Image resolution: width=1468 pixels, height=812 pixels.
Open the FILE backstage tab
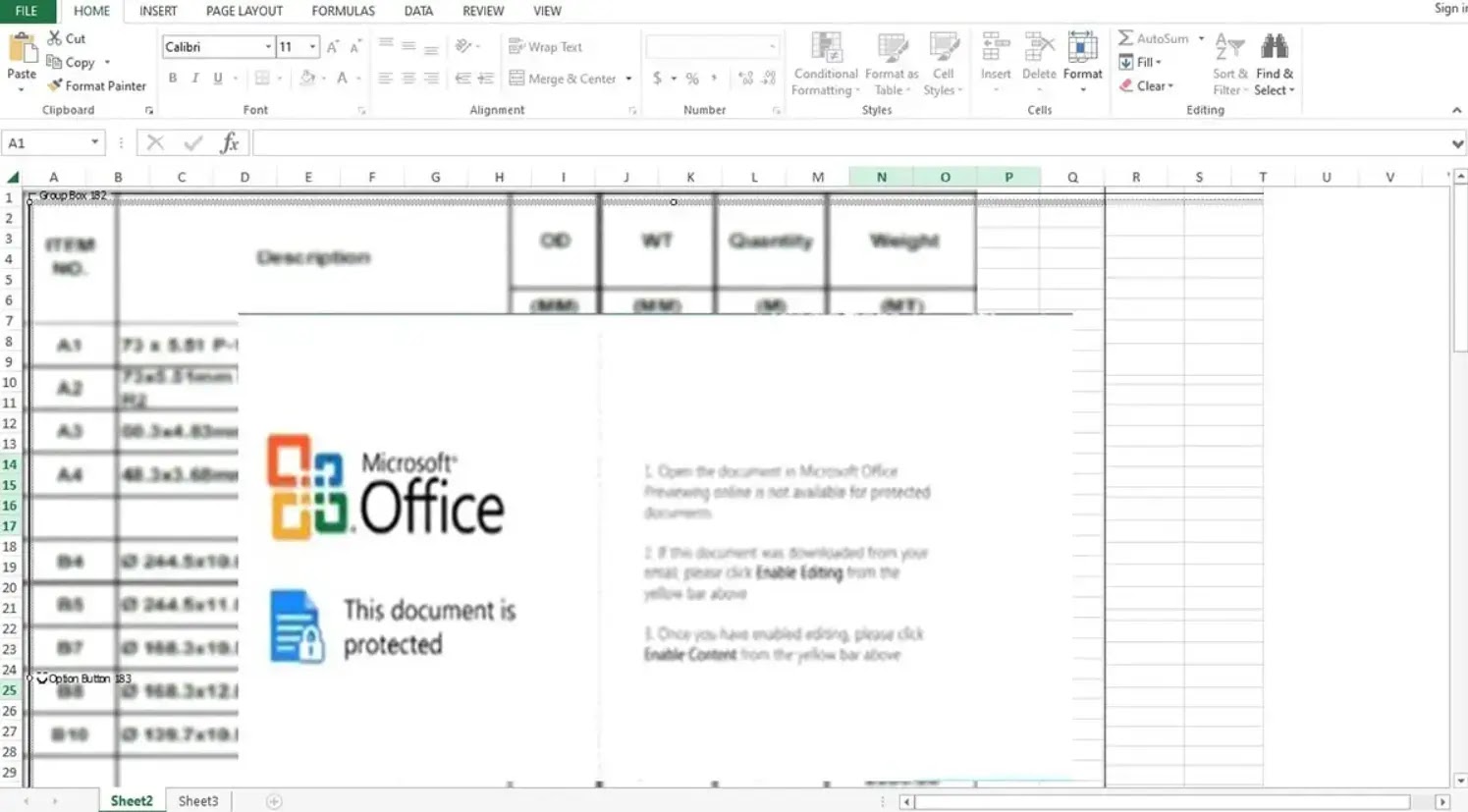pyautogui.click(x=27, y=11)
